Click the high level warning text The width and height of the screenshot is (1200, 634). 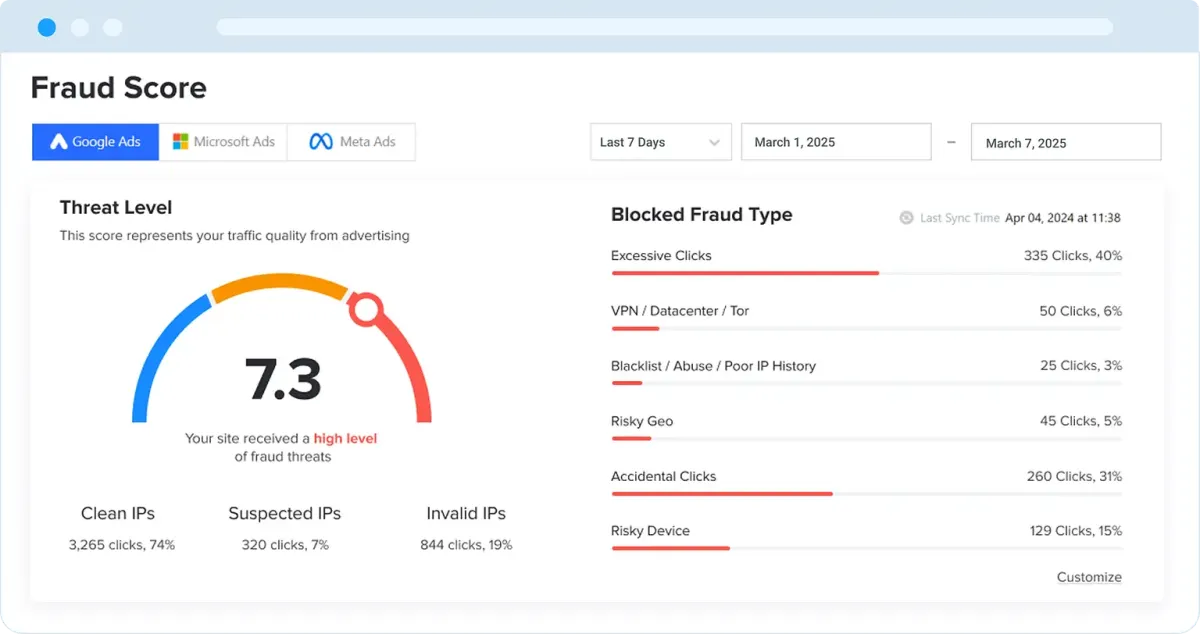pyautogui.click(x=345, y=438)
